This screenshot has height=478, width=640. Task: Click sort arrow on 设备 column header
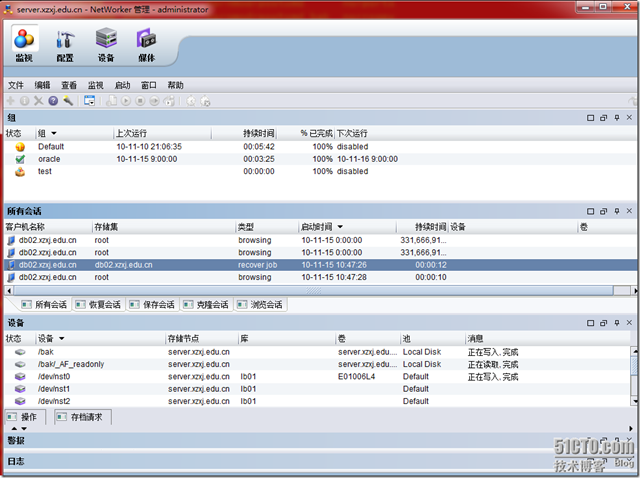pos(62,339)
